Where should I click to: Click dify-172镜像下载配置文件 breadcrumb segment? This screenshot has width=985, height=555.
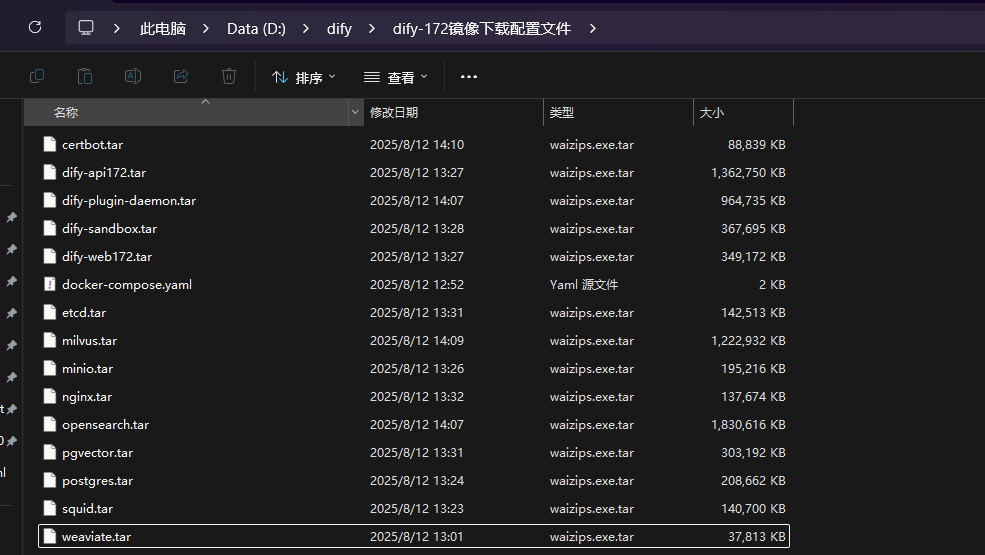click(482, 29)
